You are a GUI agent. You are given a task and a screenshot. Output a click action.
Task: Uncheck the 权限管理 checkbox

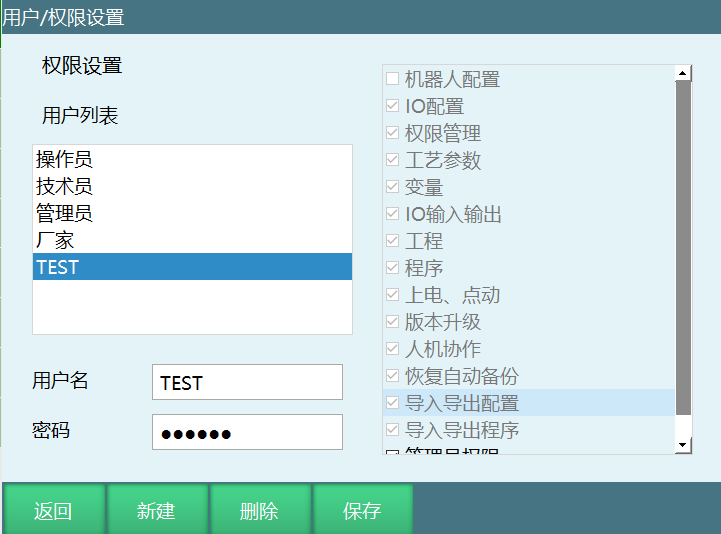tap(393, 133)
